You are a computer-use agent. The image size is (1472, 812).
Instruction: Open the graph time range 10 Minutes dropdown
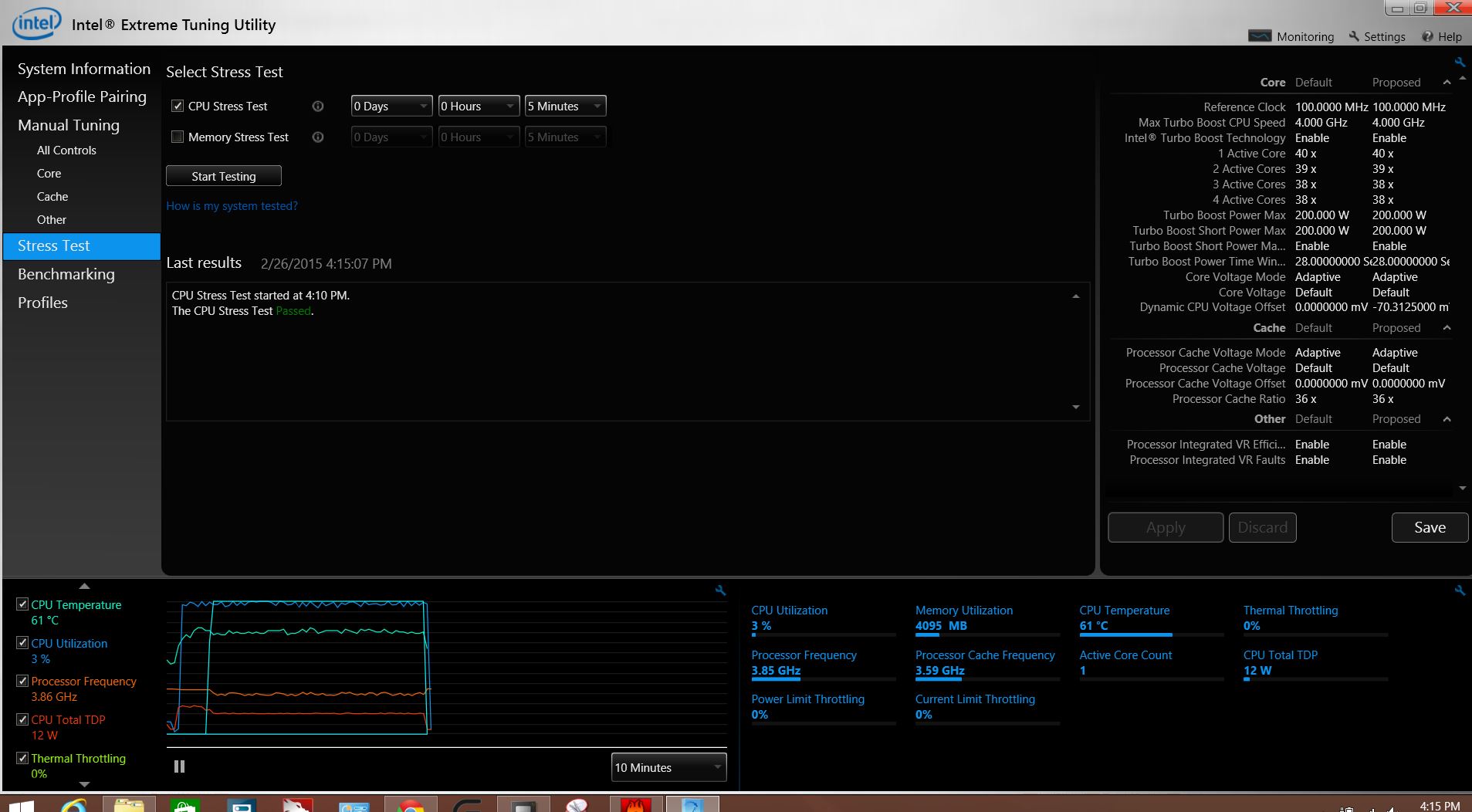(668, 767)
